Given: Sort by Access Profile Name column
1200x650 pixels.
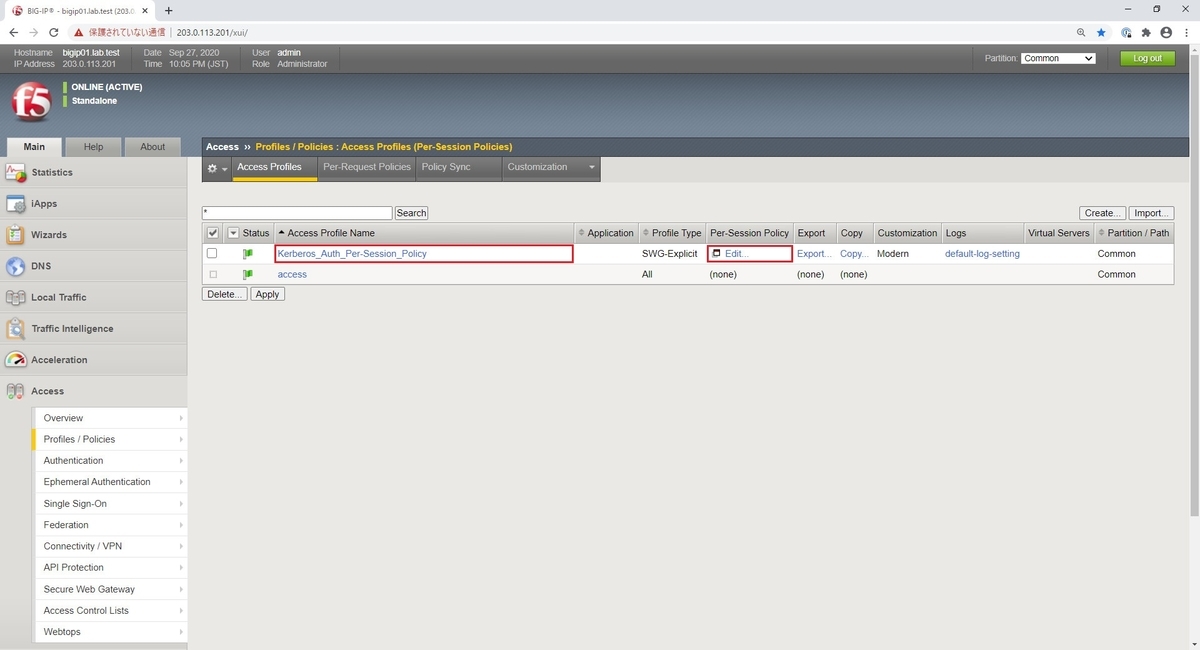Looking at the screenshot, I should 331,233.
